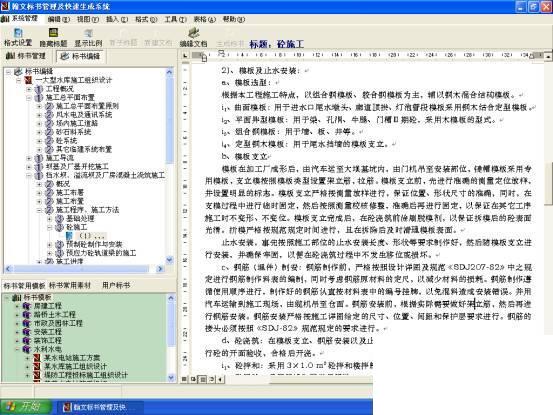Select 其它临建系统布置 in the tree

84,149
